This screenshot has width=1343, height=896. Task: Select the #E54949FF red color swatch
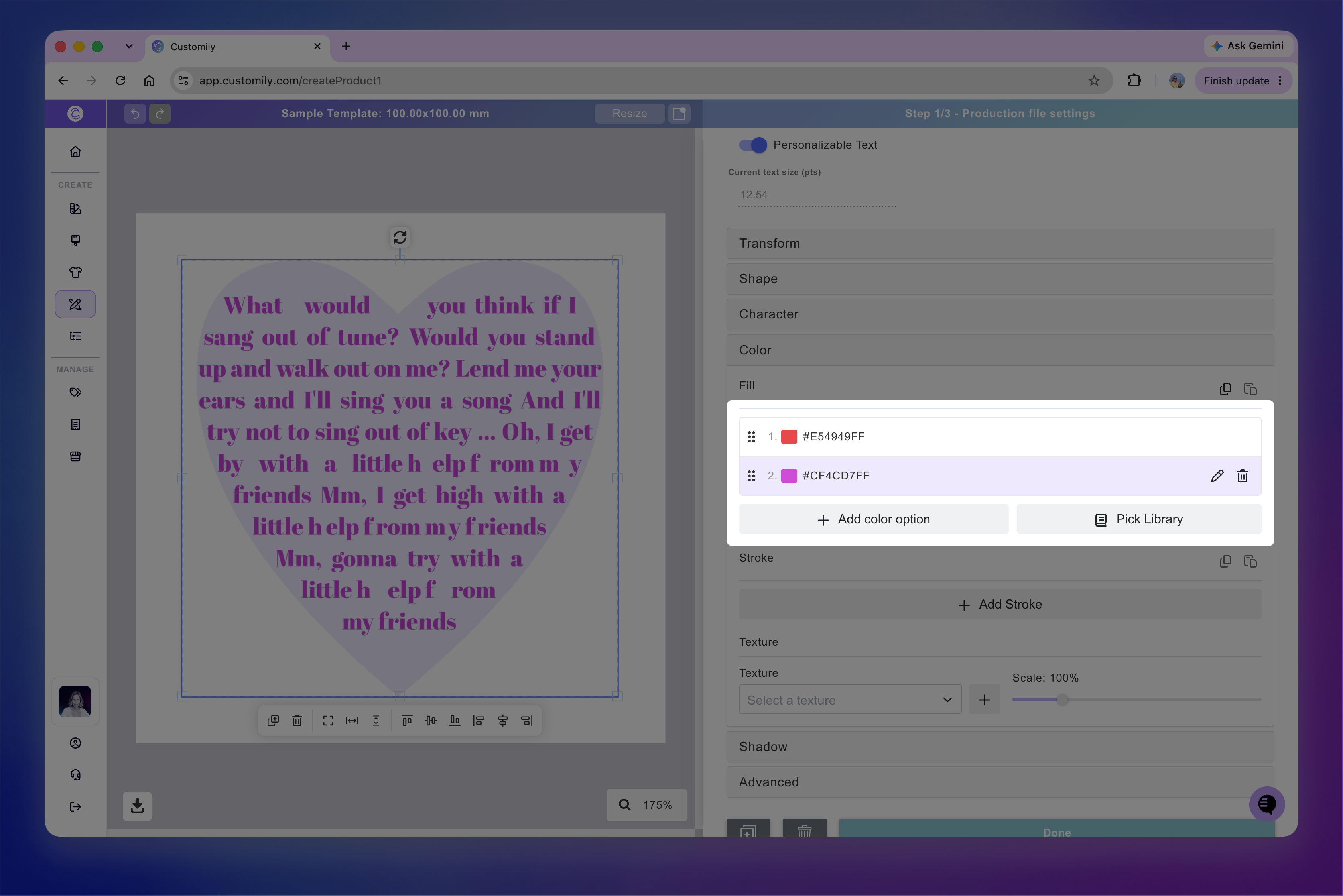pos(789,437)
